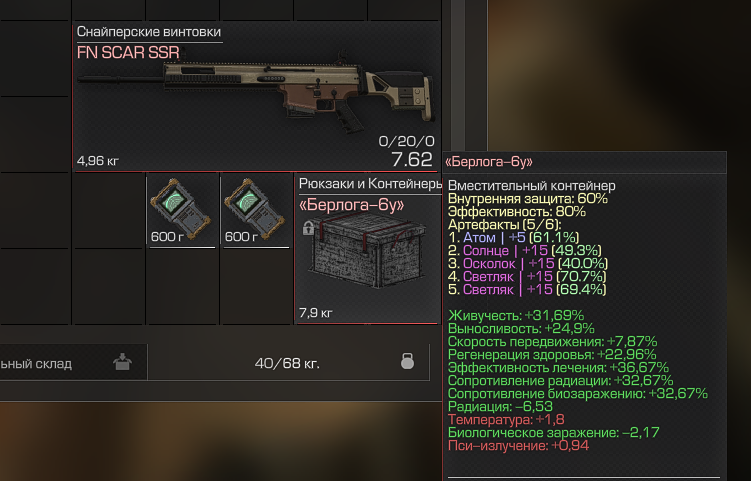Click the «Берлога-6у» tooltip title
The image size is (751, 481).
489,162
